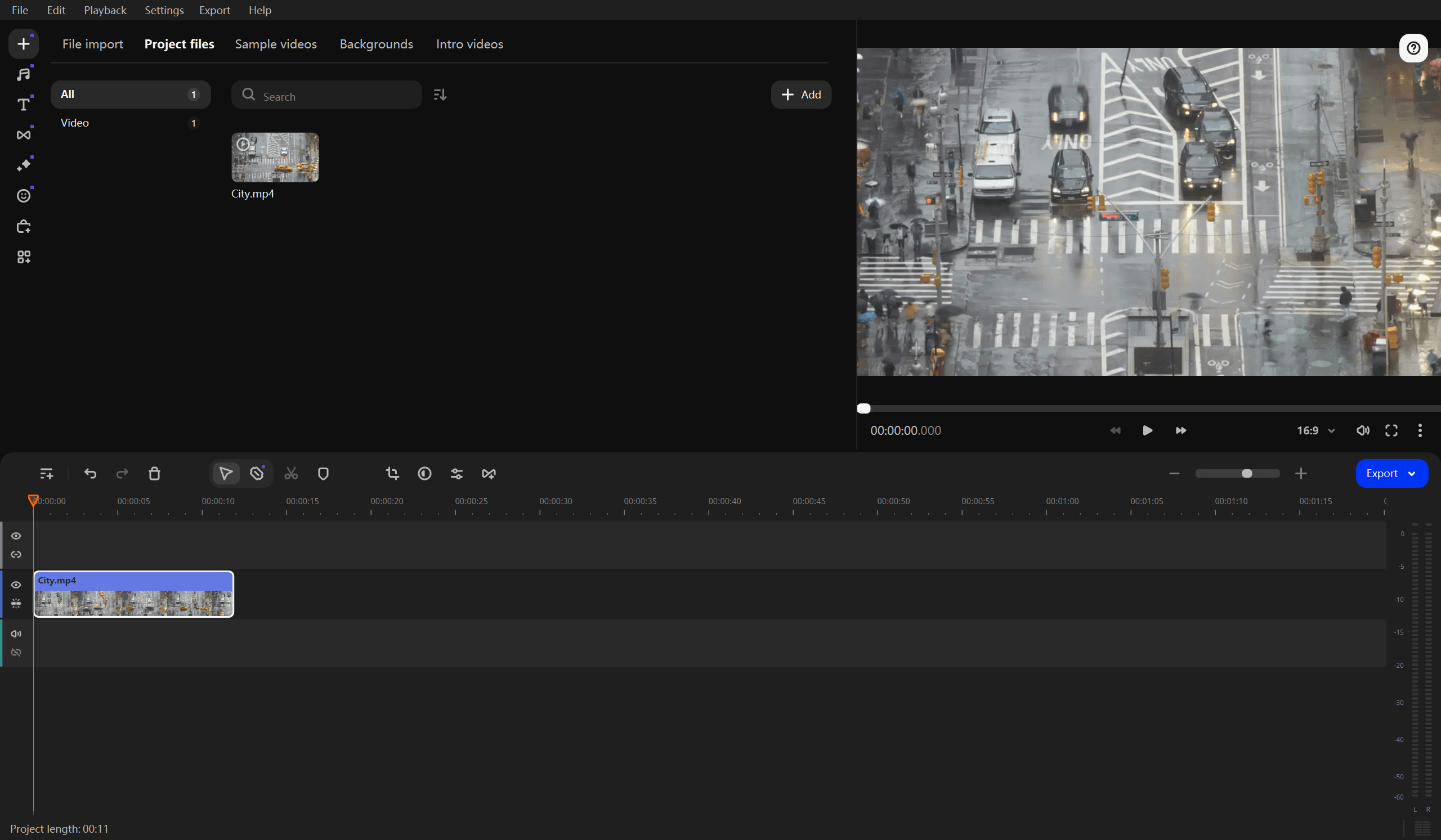
Task: Toggle visibility of the City.mp4 video track
Action: tap(16, 585)
